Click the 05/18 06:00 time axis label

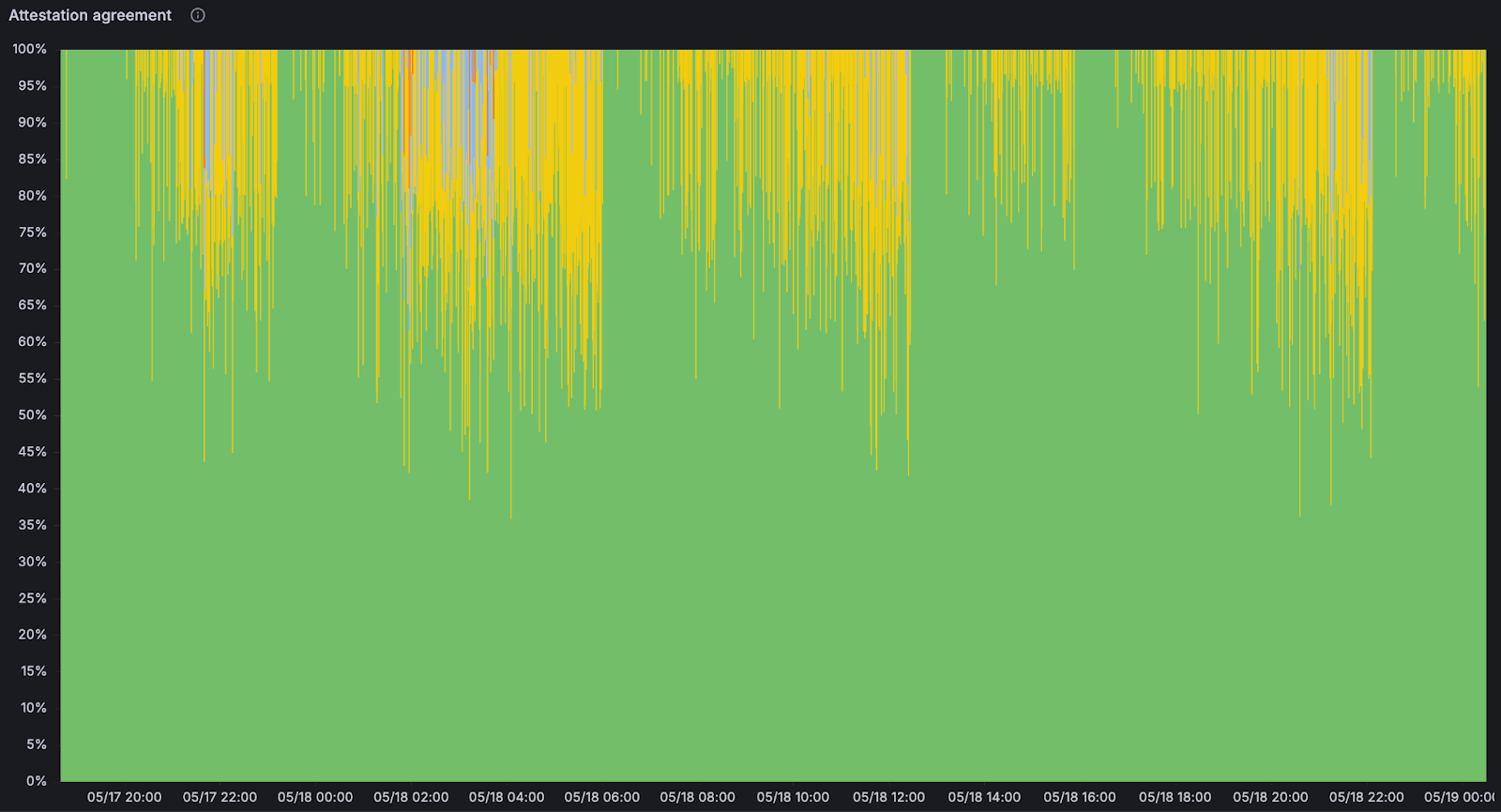pyautogui.click(x=601, y=797)
